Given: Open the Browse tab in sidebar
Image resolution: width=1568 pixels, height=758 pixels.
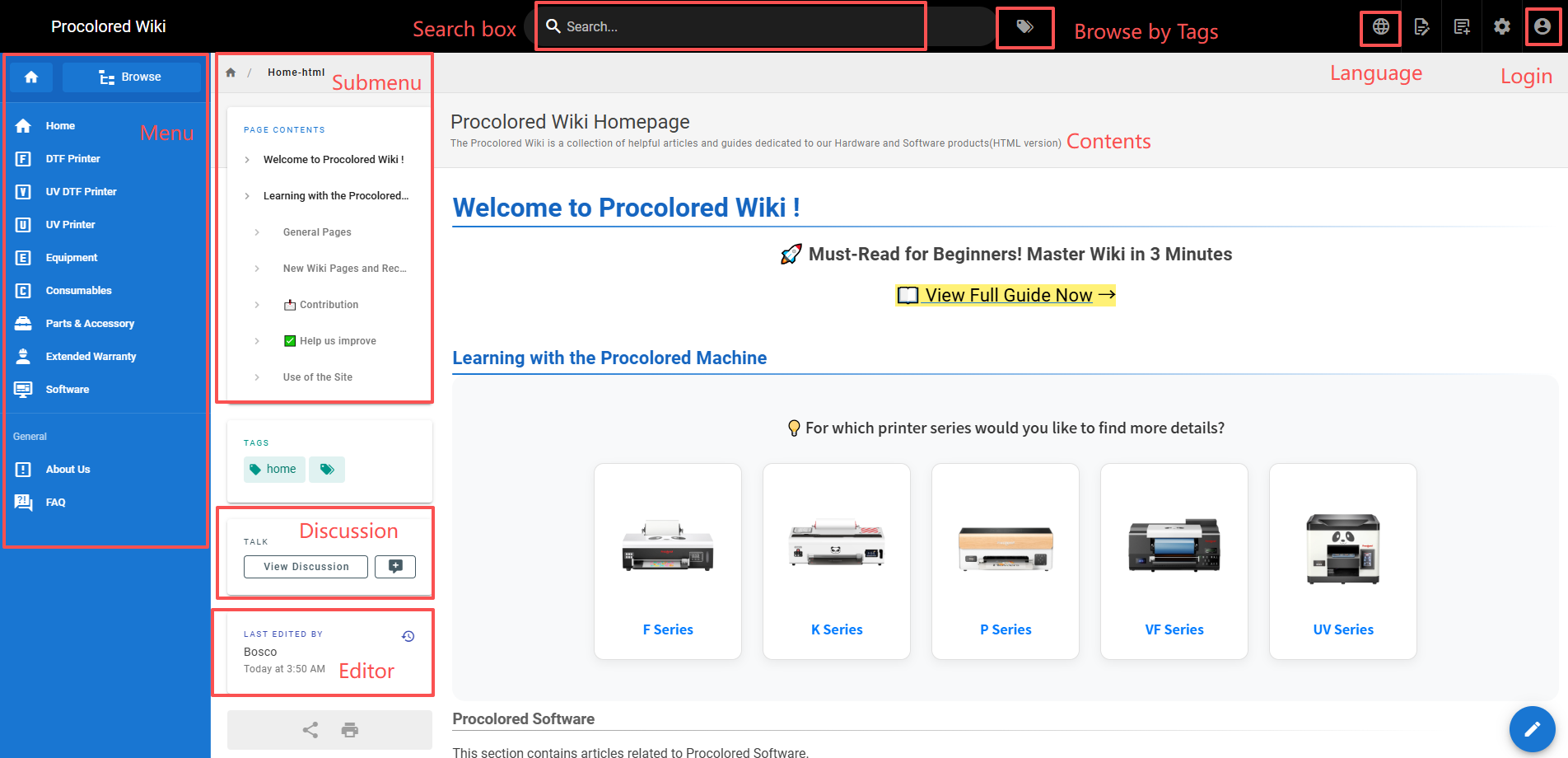Looking at the screenshot, I should (131, 77).
